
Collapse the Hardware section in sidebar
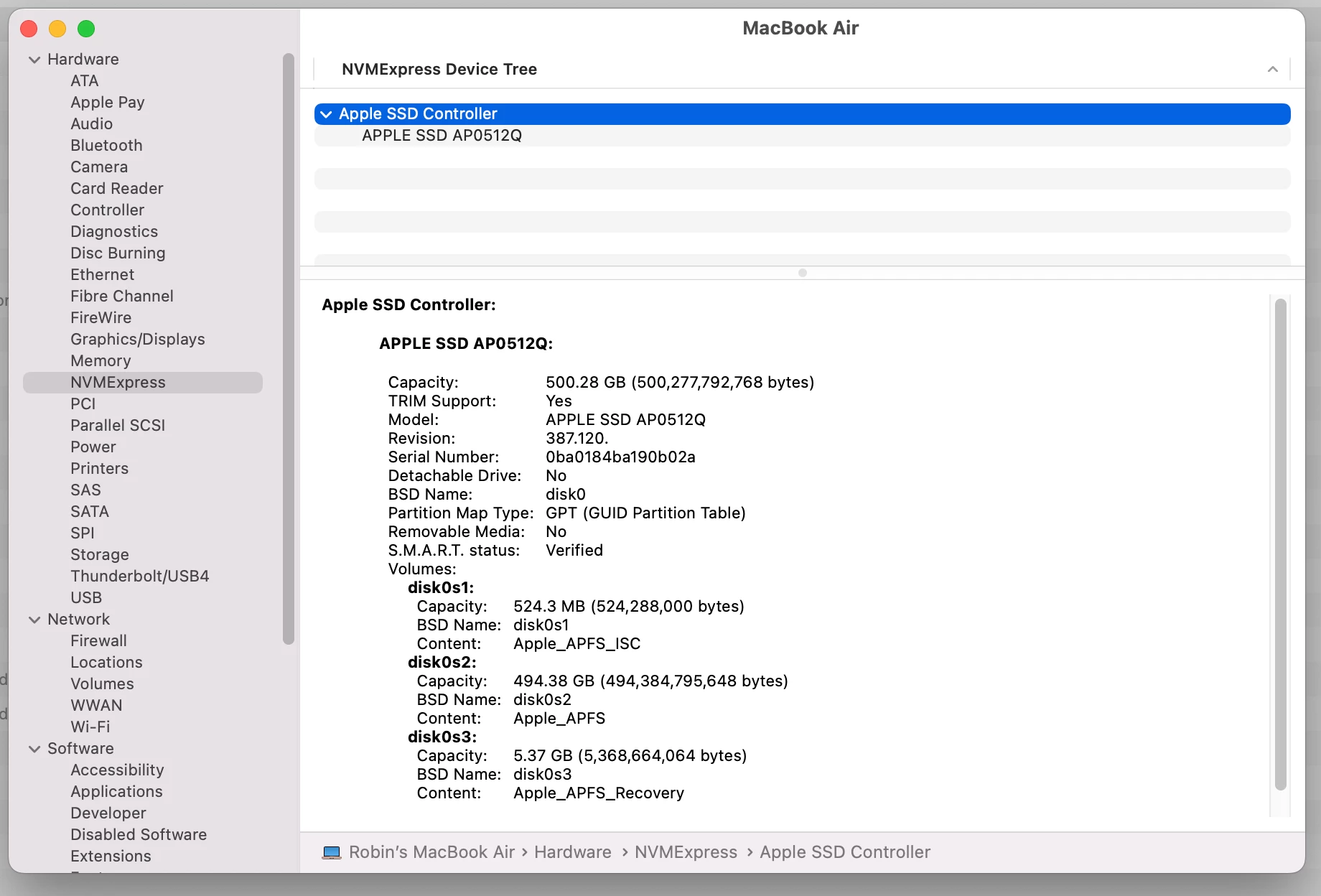point(34,60)
